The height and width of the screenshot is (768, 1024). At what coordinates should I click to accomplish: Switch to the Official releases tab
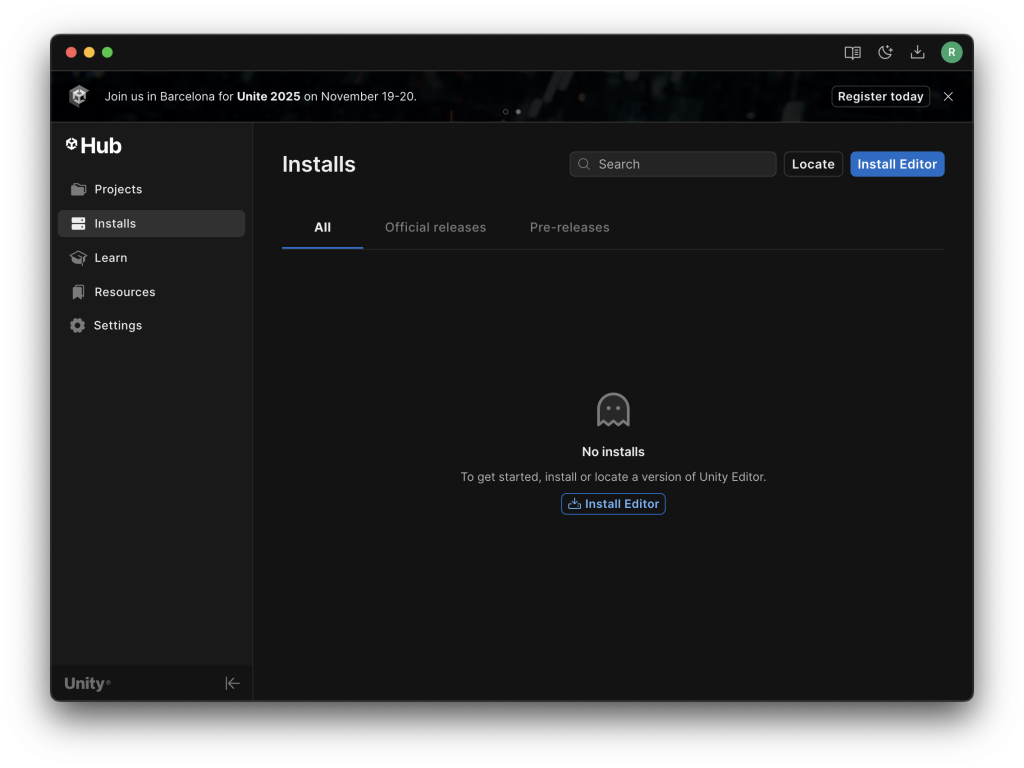coord(436,227)
